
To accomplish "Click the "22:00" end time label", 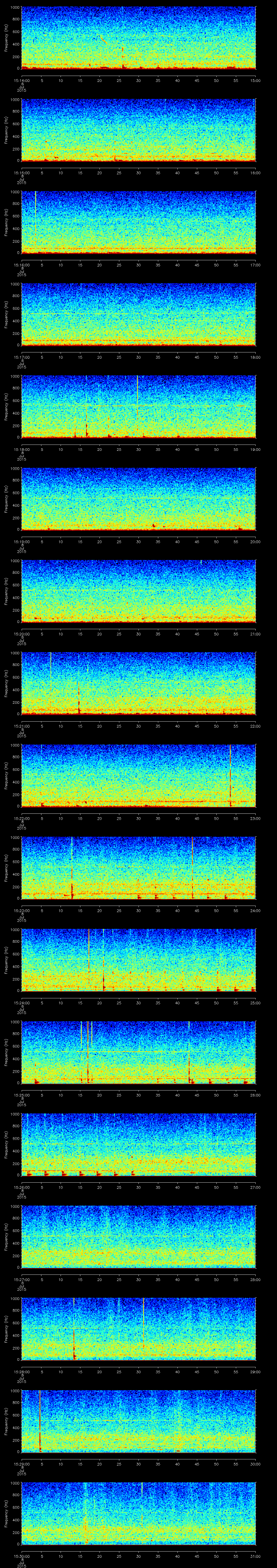I will pyautogui.click(x=256, y=726).
